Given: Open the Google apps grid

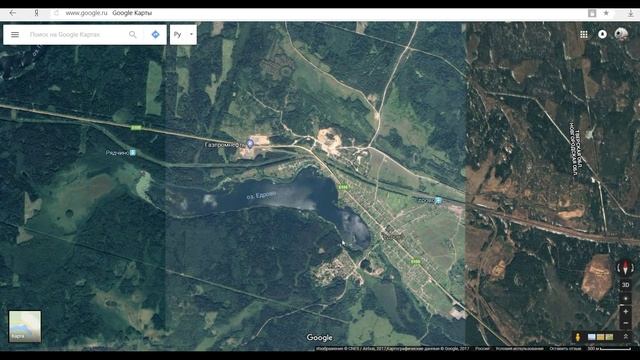Looking at the screenshot, I should click(x=584, y=35).
